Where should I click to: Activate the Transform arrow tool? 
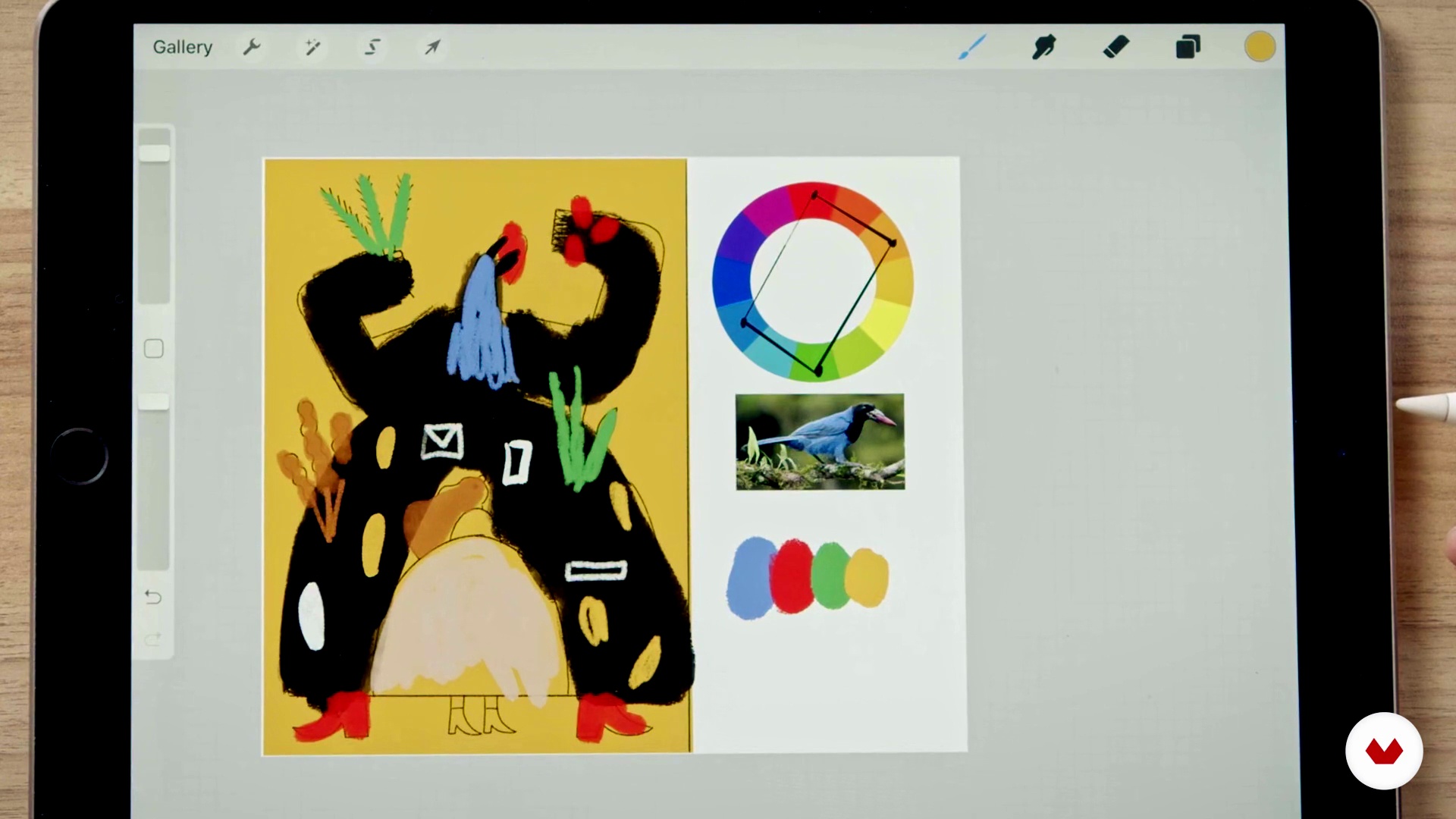432,47
